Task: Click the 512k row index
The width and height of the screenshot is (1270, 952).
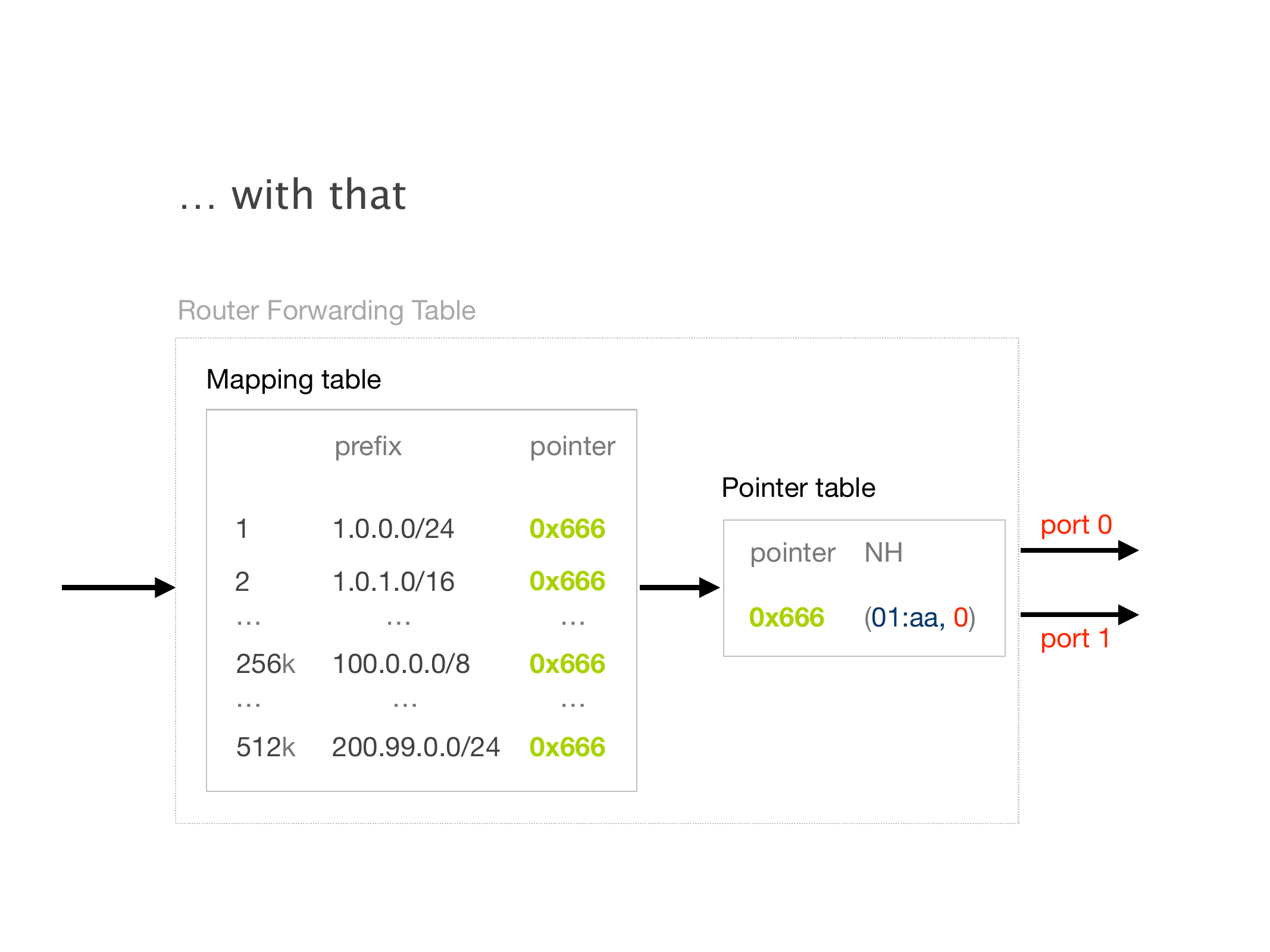Action: pyautogui.click(x=265, y=747)
